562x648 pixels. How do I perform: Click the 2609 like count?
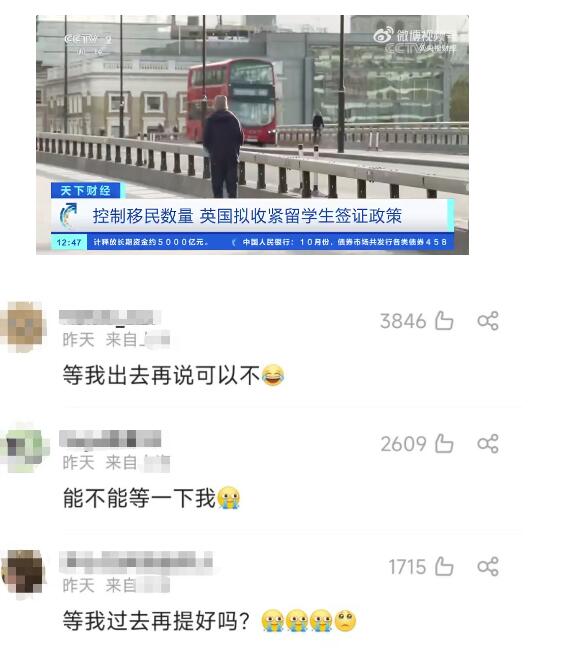tap(403, 444)
